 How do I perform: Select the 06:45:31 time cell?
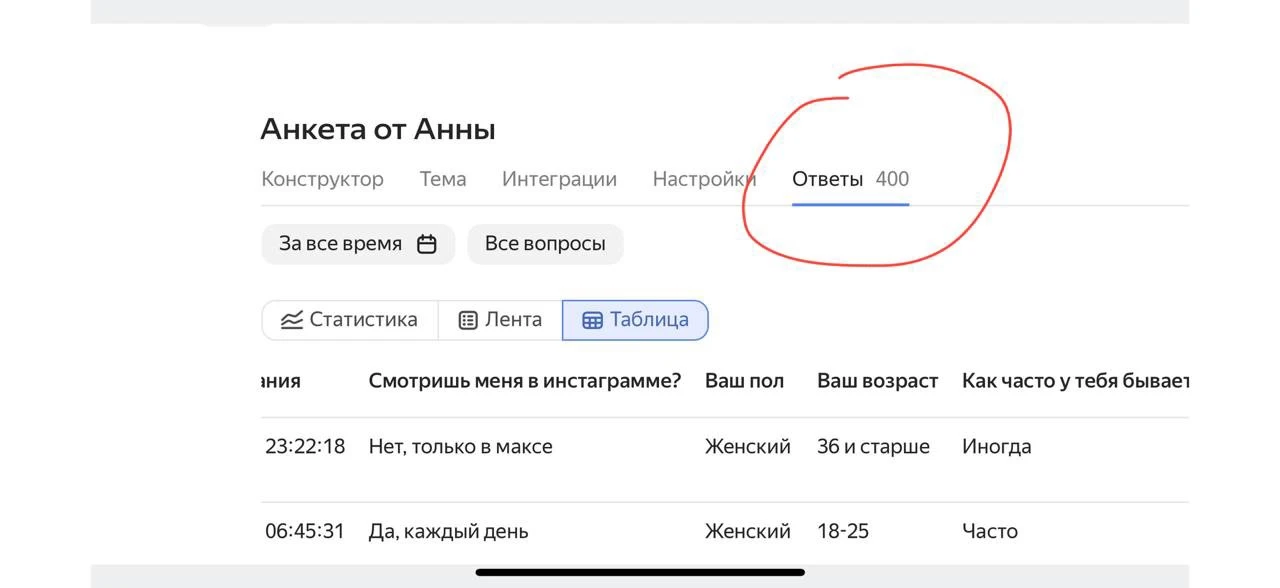pos(305,531)
